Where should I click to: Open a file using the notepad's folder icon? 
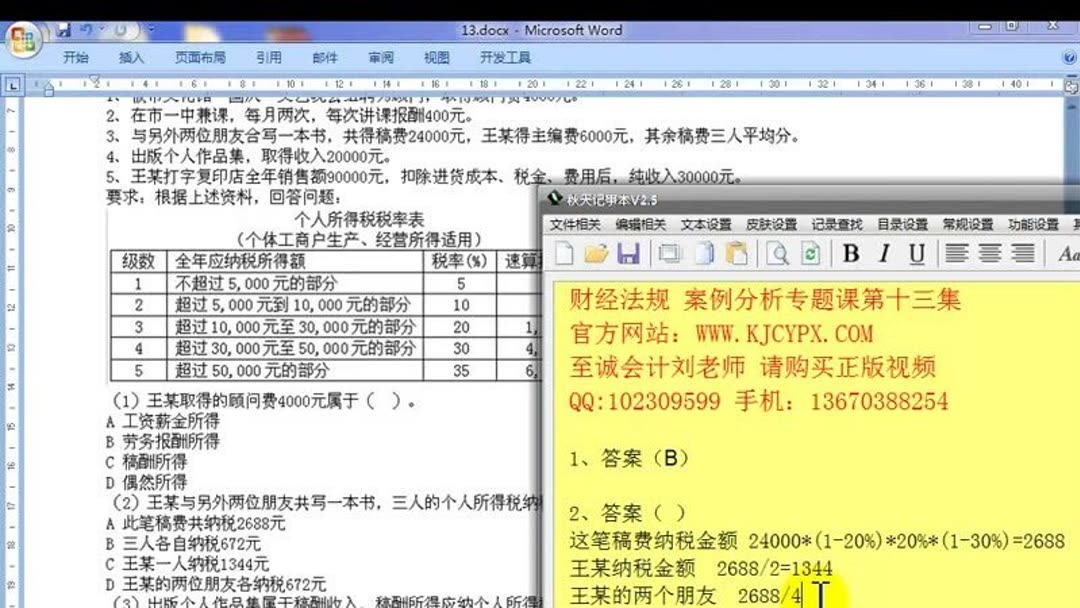pyautogui.click(x=597, y=254)
